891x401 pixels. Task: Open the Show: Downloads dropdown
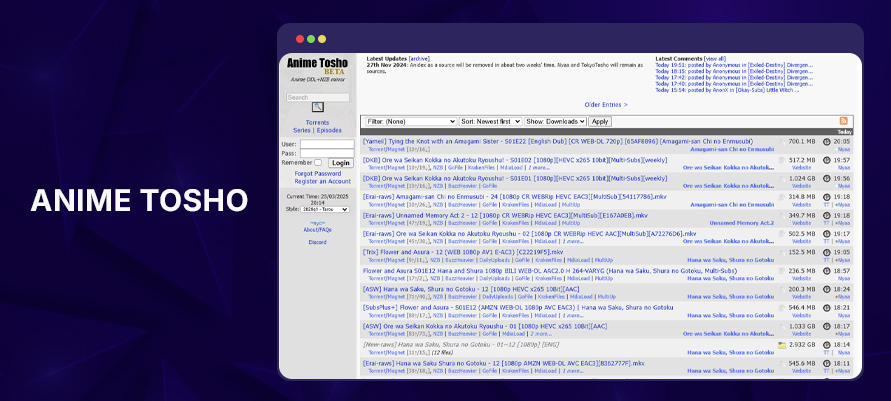click(555, 121)
